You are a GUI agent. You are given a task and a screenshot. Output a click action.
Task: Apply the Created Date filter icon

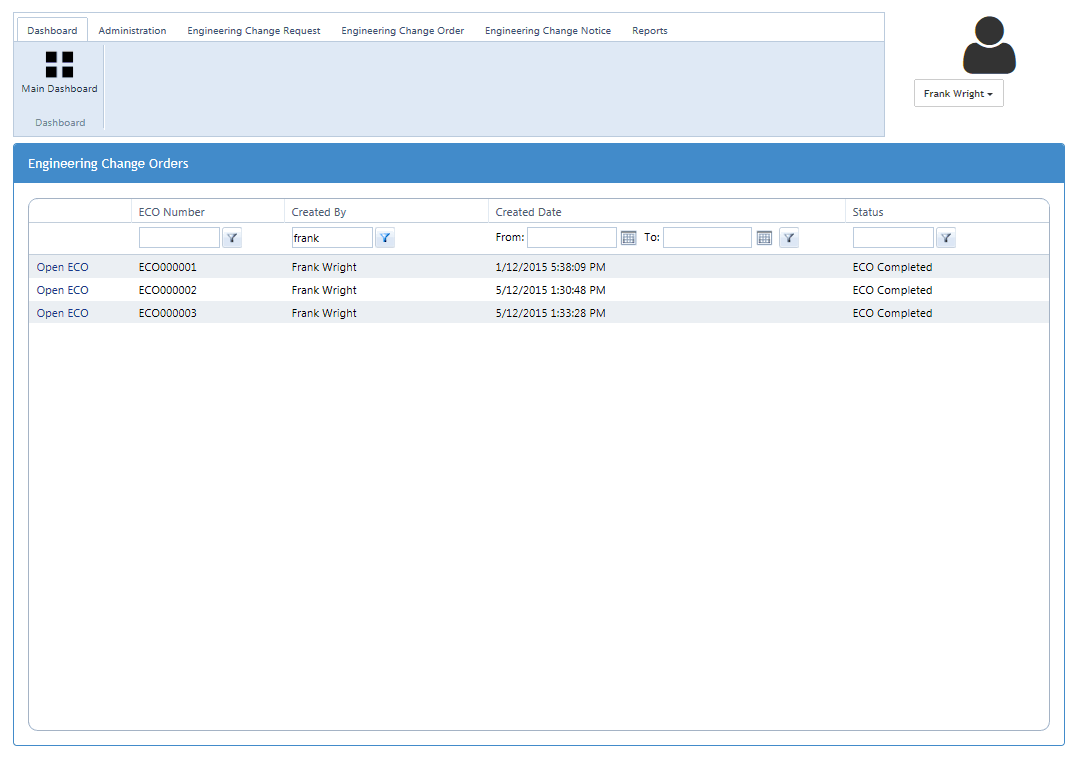[x=789, y=238]
